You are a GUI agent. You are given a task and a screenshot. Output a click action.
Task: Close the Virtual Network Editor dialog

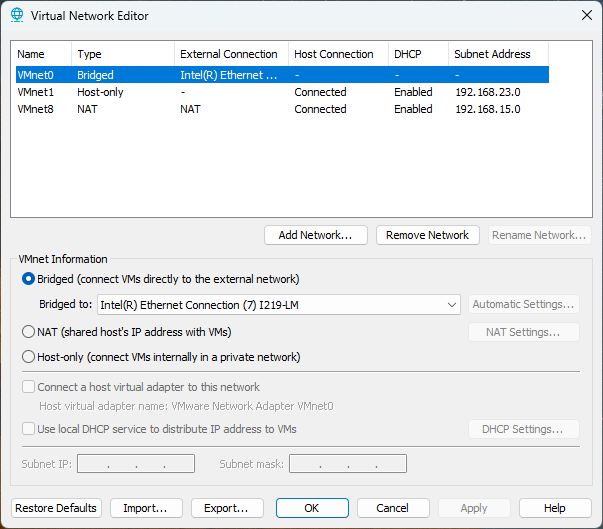tap(585, 15)
